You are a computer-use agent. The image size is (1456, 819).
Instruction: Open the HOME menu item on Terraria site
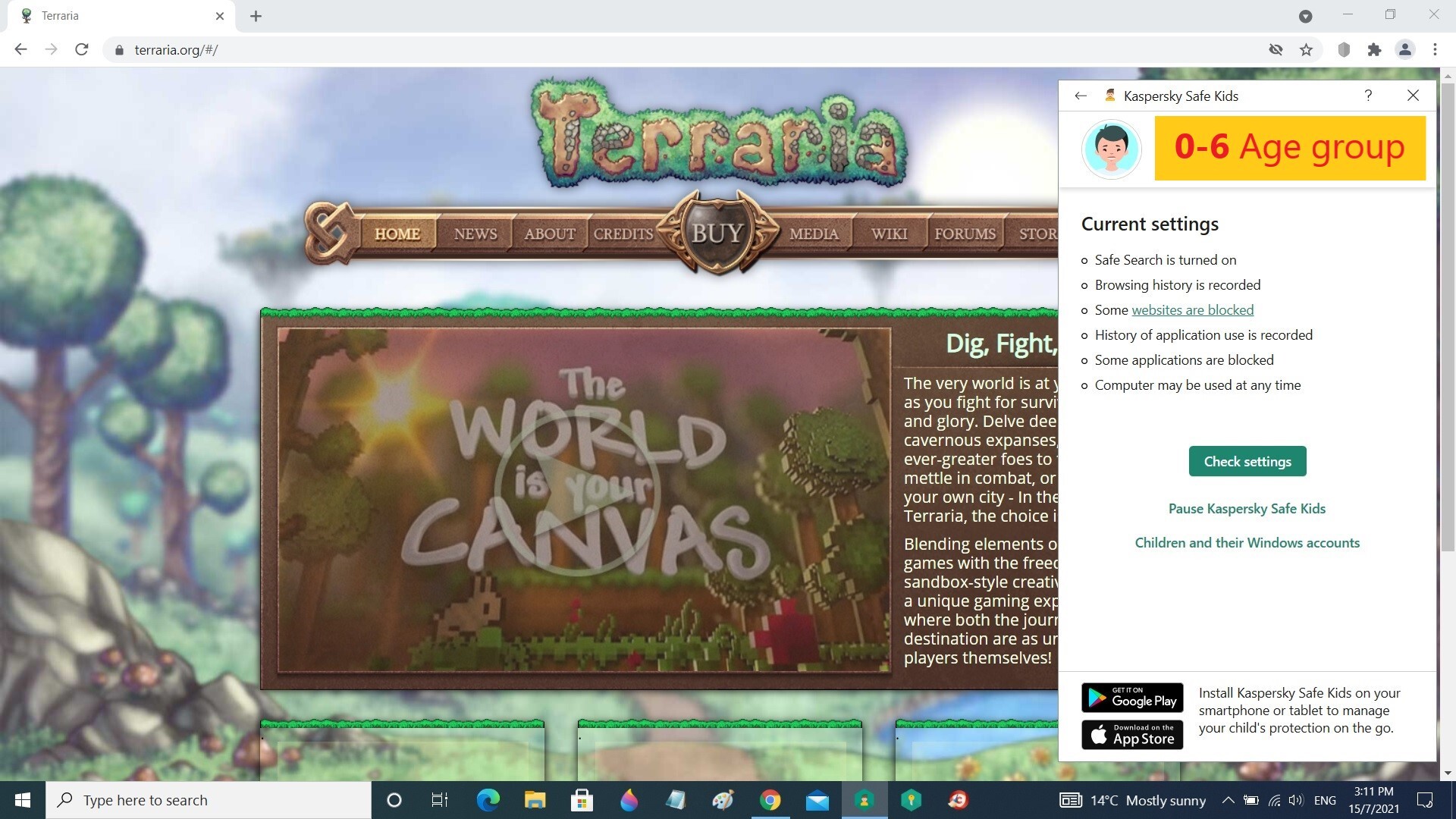tap(397, 234)
